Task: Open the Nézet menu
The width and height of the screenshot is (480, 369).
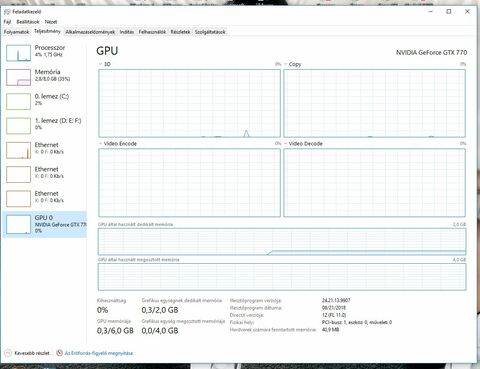Action: click(51, 22)
